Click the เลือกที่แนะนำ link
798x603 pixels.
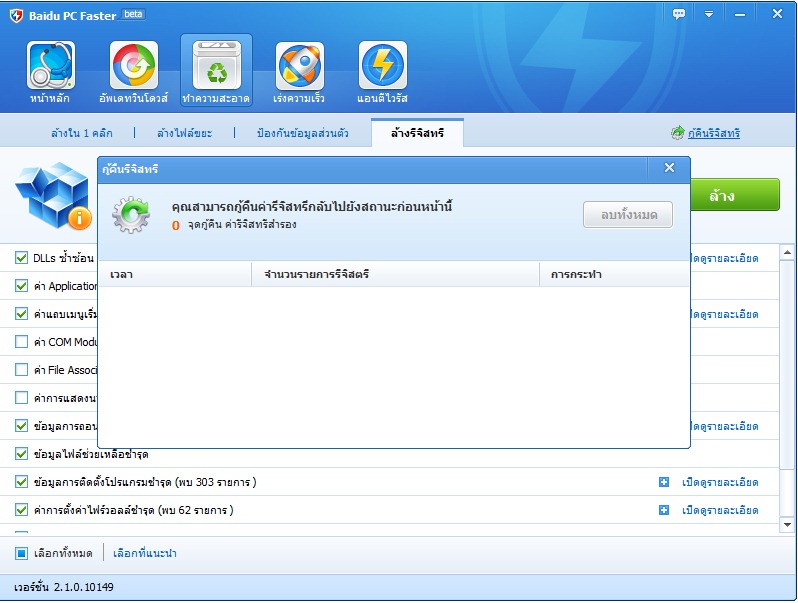pos(145,553)
